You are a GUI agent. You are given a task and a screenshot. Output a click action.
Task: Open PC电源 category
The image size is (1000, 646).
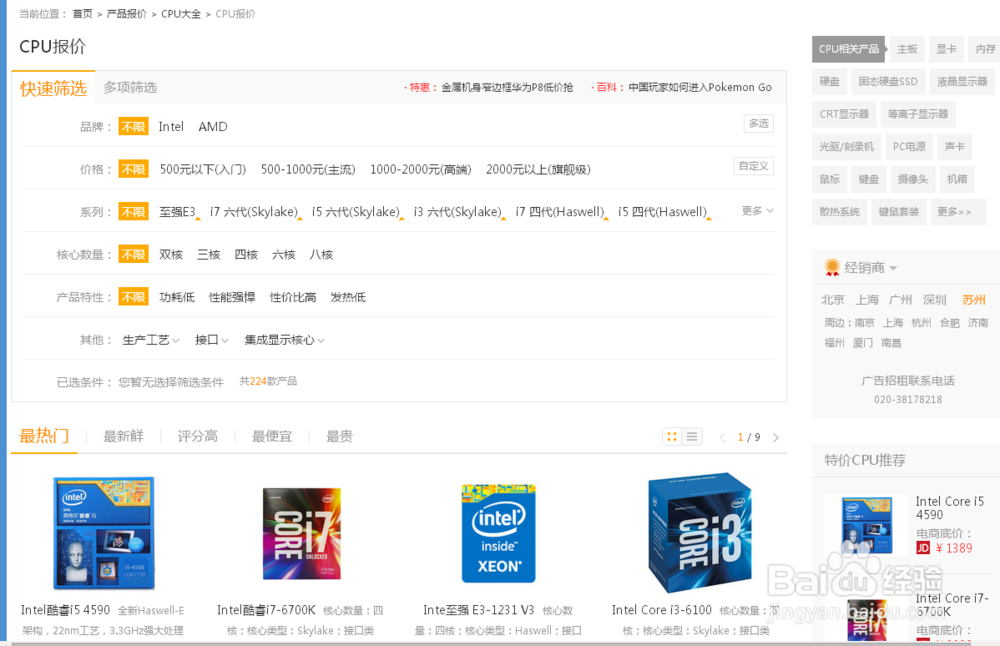(909, 147)
